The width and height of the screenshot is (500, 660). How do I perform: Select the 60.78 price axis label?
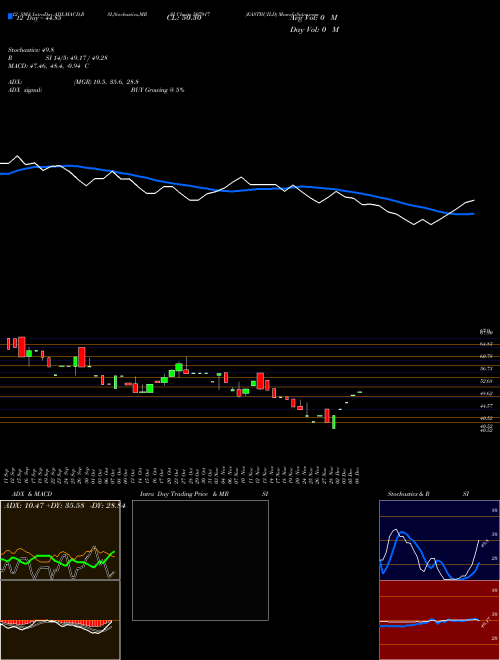[x=486, y=357]
